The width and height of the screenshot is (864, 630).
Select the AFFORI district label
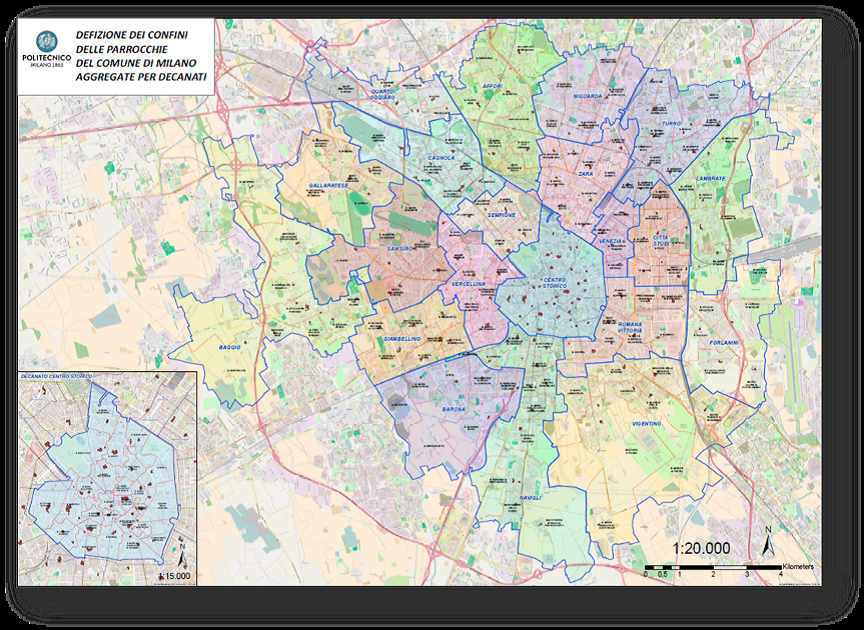[x=492, y=87]
